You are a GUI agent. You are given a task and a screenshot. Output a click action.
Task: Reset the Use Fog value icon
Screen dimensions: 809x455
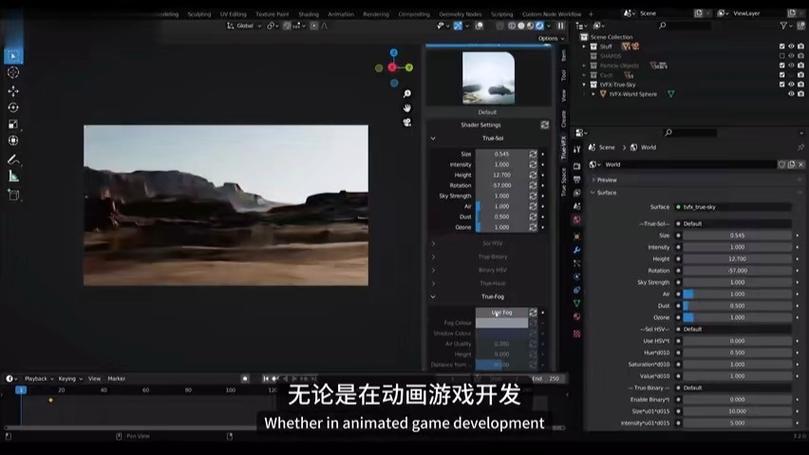(533, 313)
